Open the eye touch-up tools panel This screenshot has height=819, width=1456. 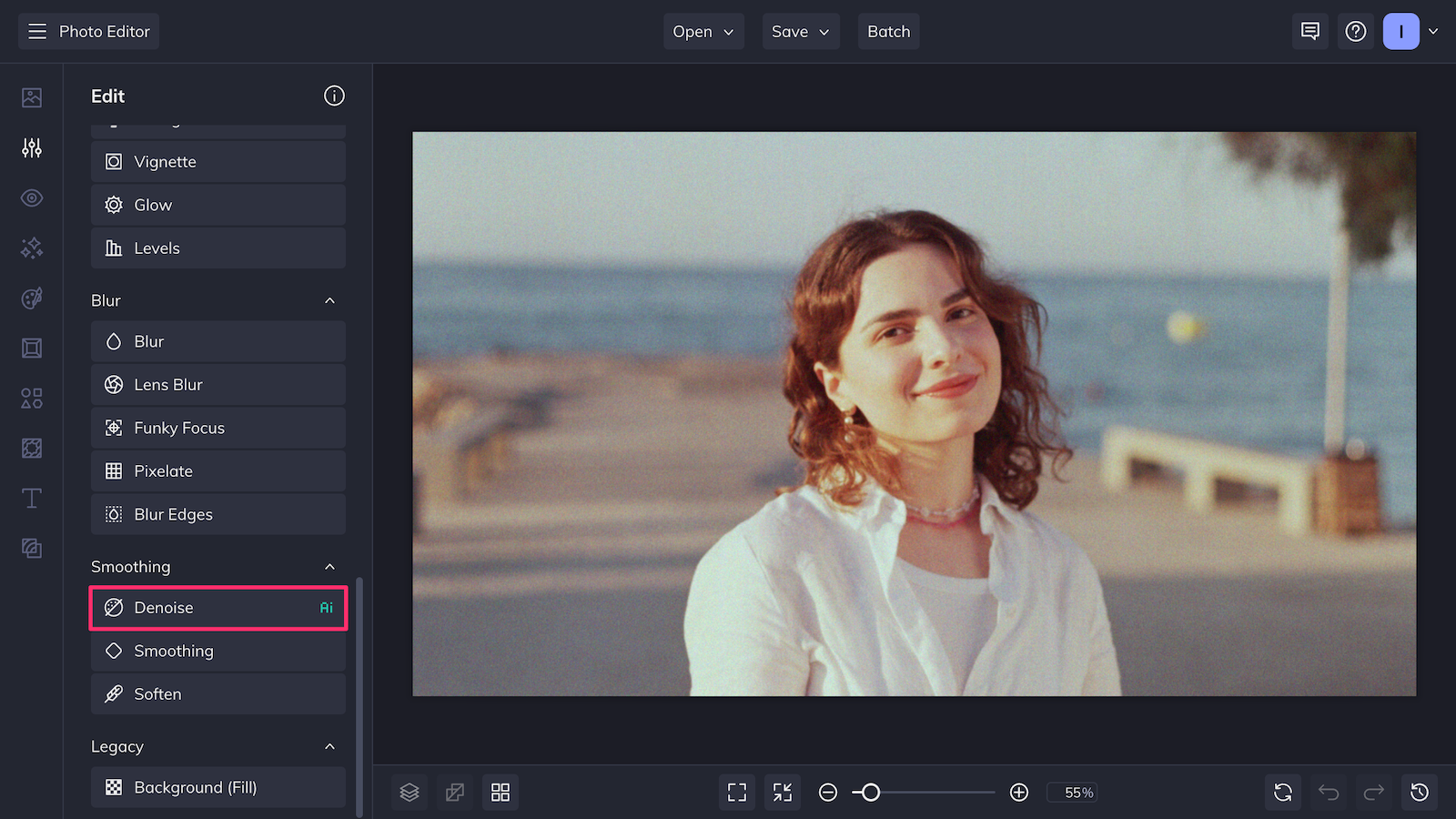click(x=31, y=197)
